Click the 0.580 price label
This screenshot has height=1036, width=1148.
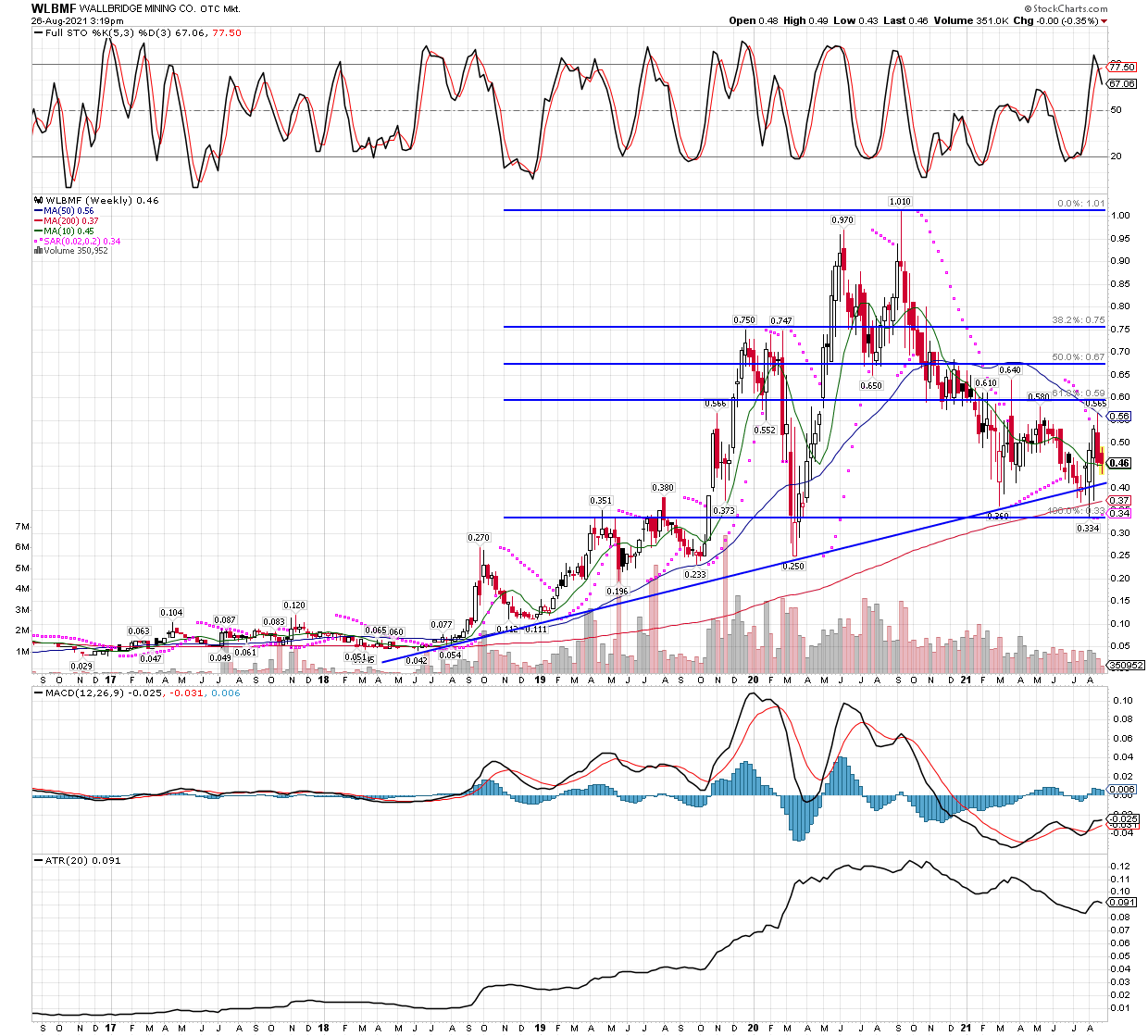point(1039,396)
